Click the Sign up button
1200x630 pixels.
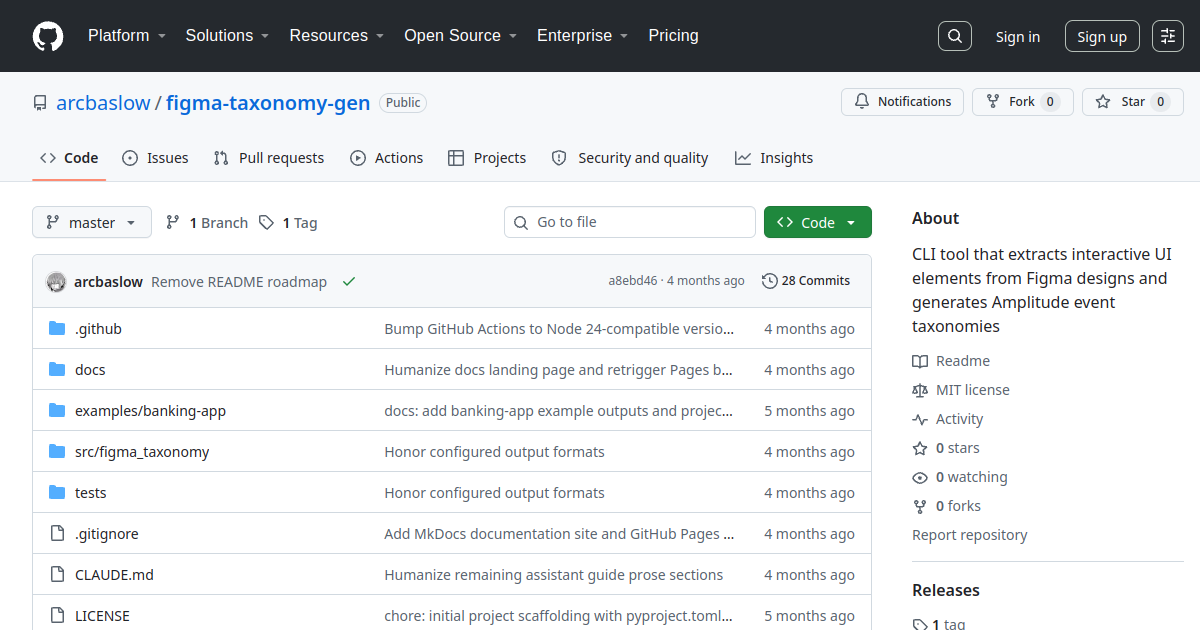click(x=1102, y=37)
